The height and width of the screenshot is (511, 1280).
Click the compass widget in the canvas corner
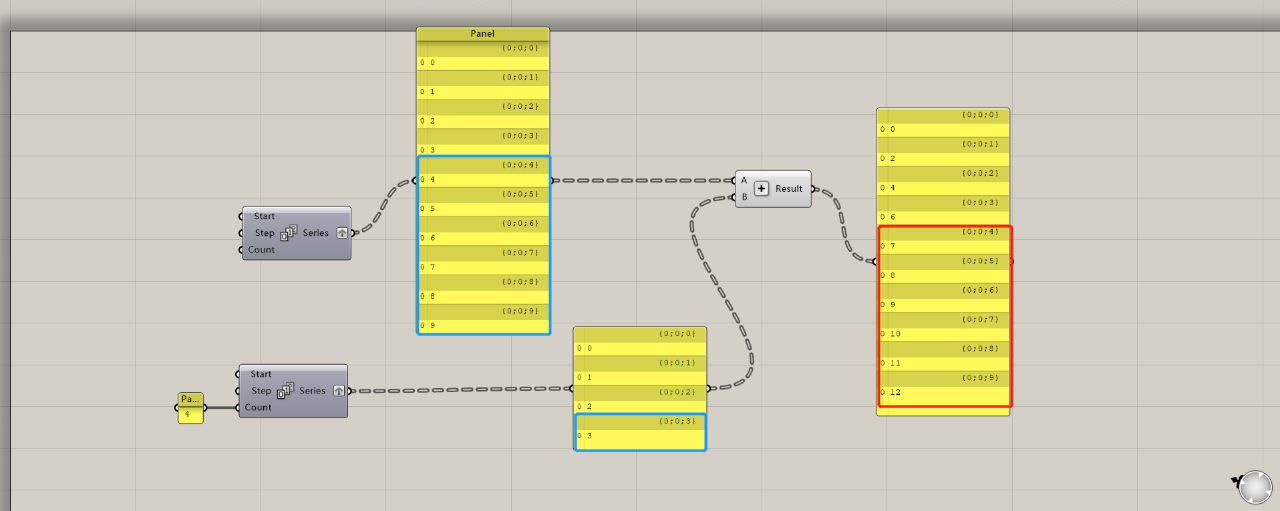pos(1254,487)
